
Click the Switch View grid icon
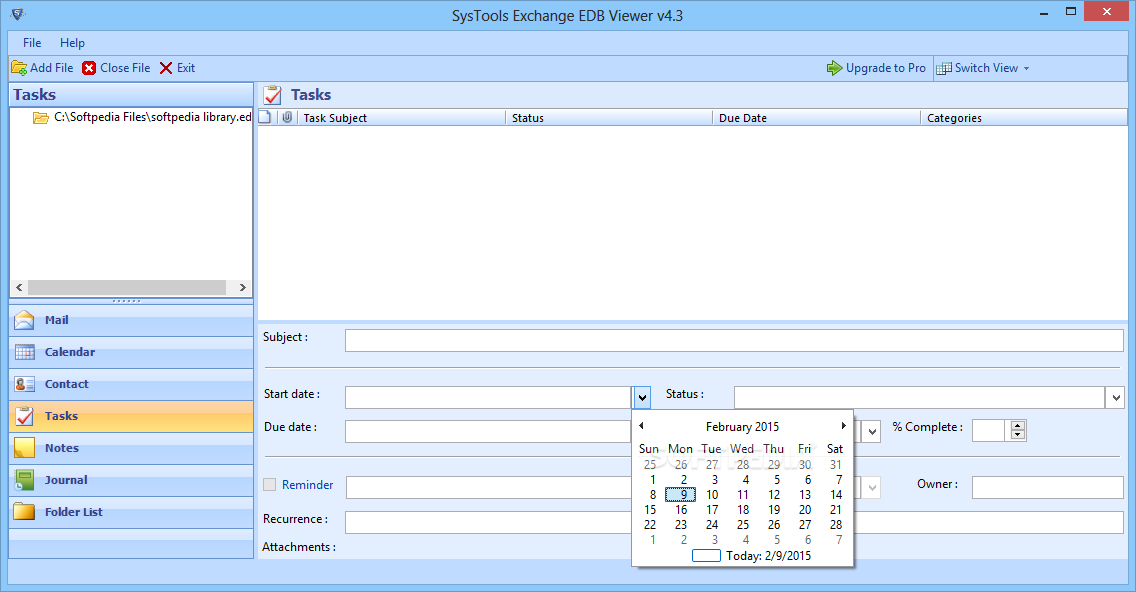coord(944,68)
